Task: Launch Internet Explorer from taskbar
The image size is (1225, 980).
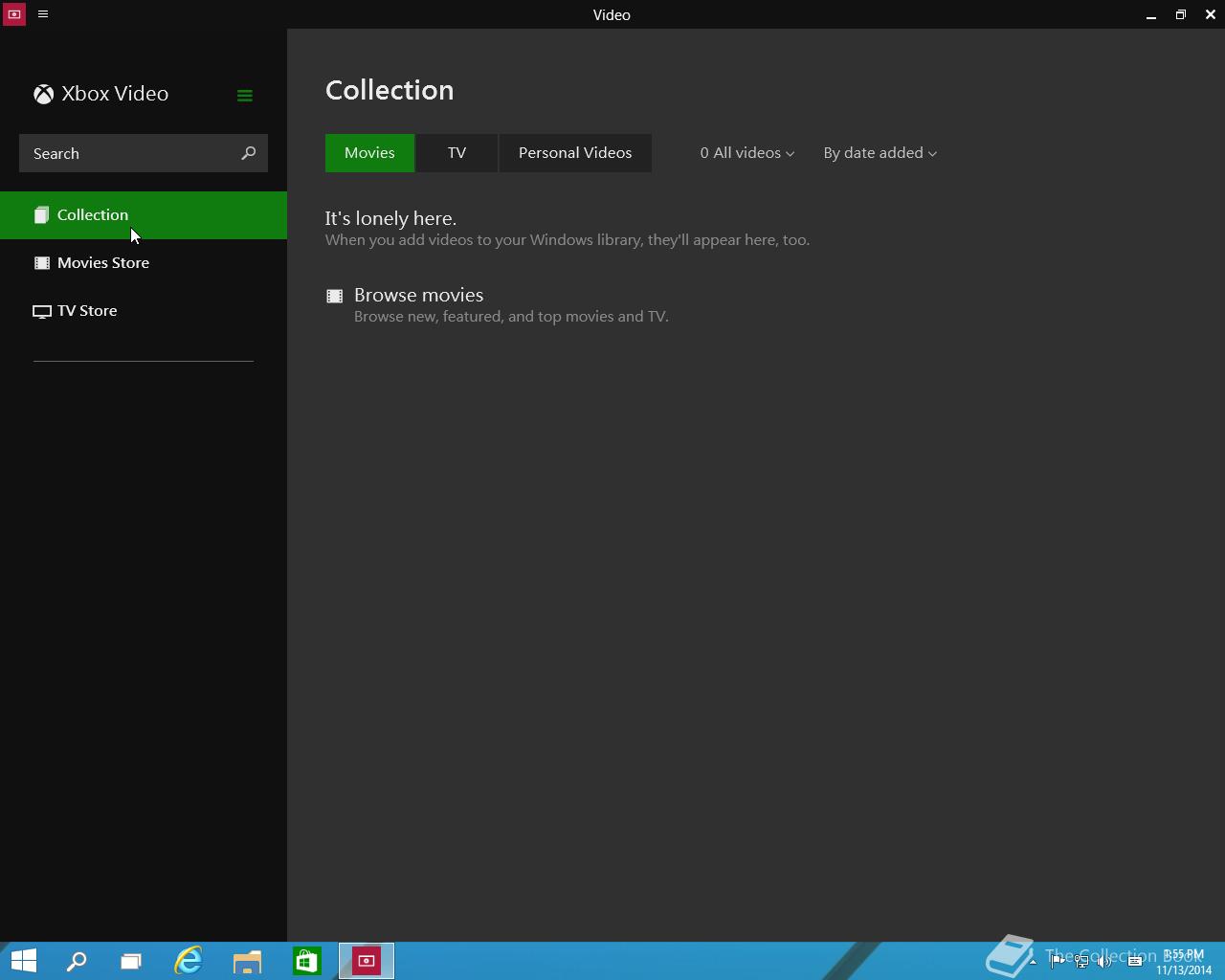Action: (189, 961)
